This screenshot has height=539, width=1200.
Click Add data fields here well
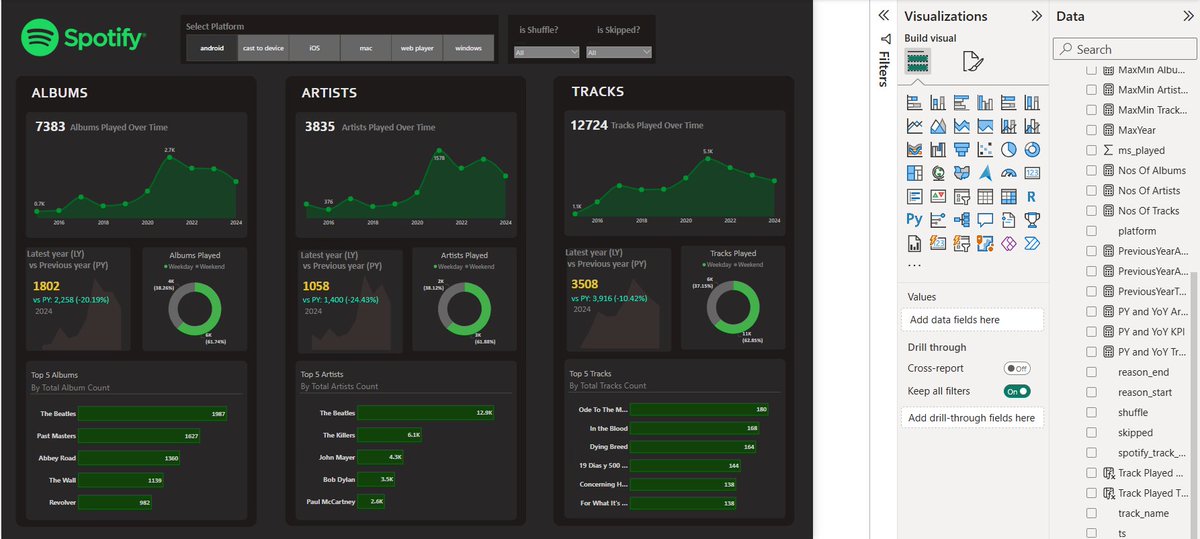(972, 320)
